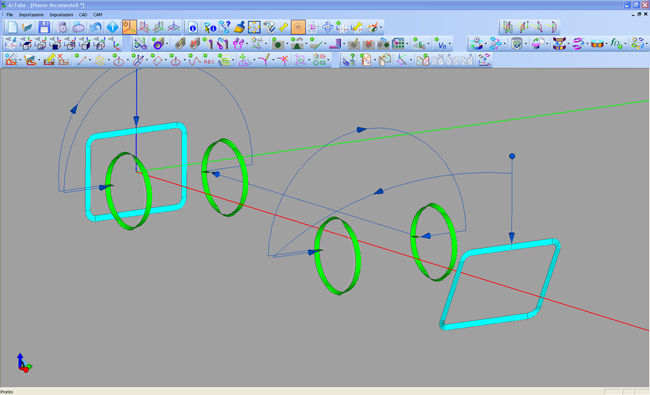Open a file with the folder icon
The width and height of the screenshot is (650, 395).
(27, 27)
